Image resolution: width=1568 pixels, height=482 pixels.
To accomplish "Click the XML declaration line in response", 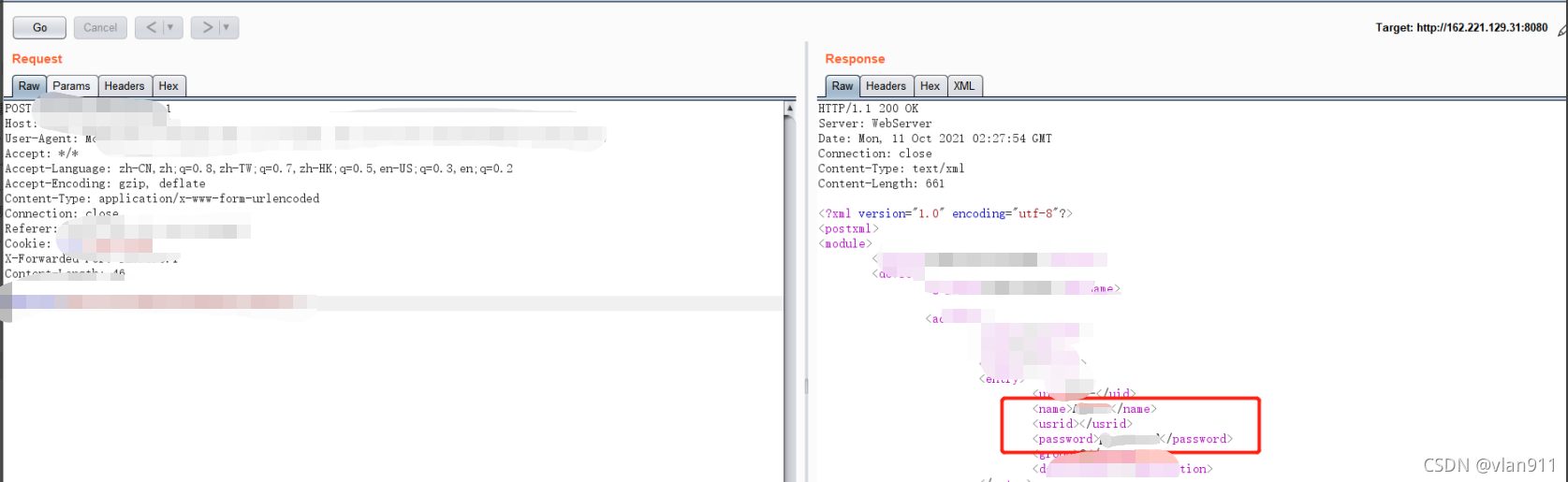I will click(945, 213).
